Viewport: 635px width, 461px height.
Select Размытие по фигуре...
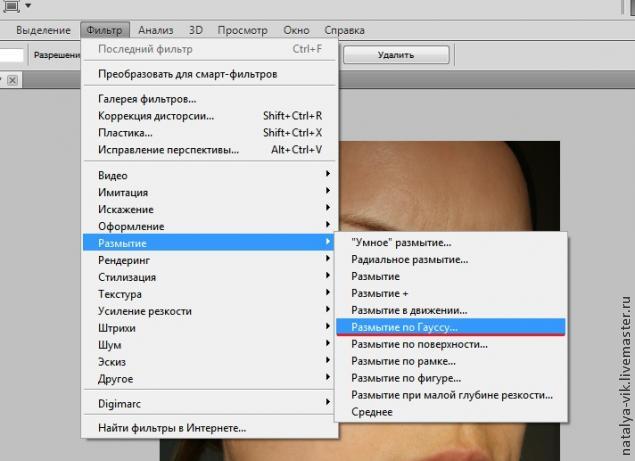pyautogui.click(x=451, y=378)
